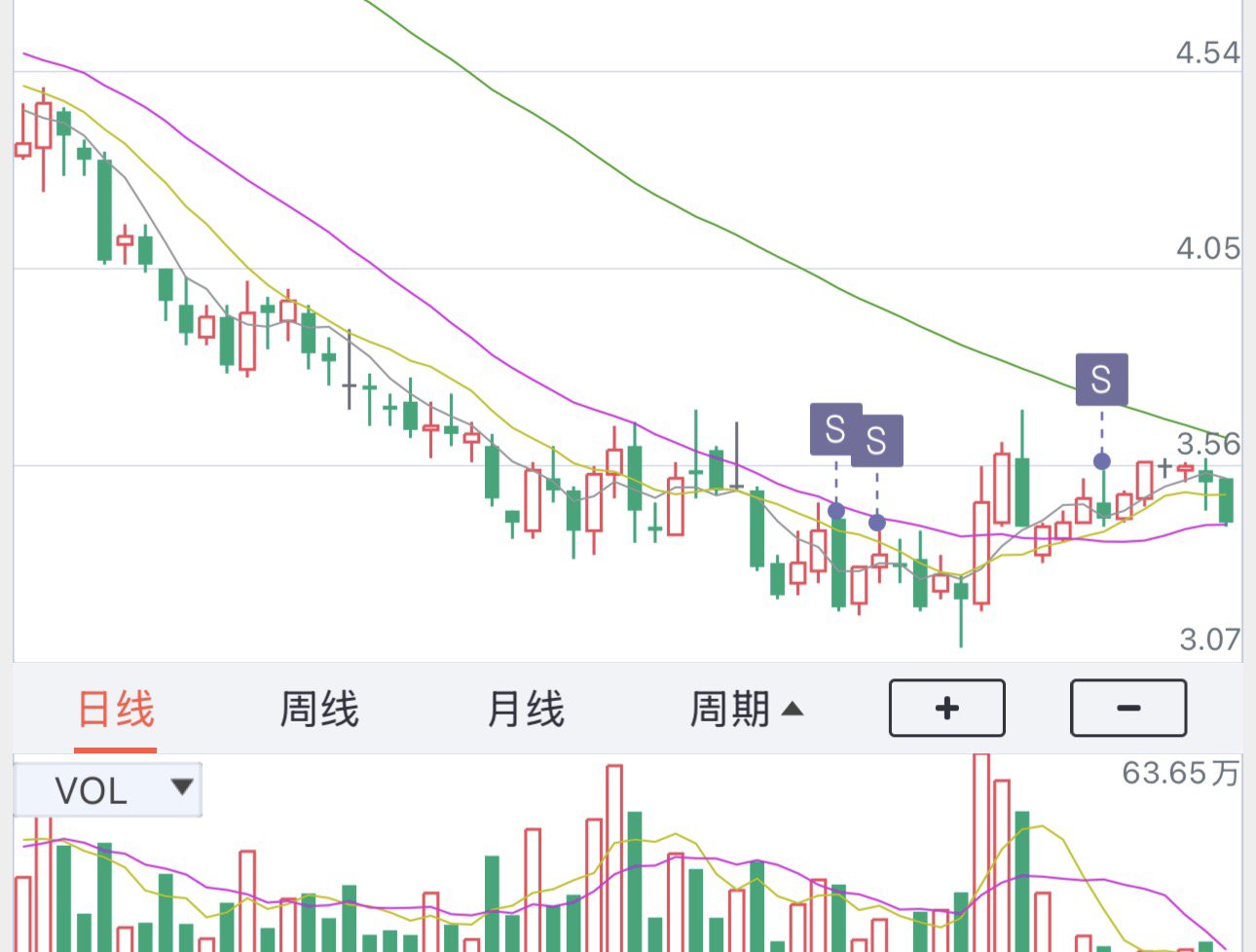This screenshot has width=1256, height=952.
Task: Click the zoom-in plus button
Action: click(946, 708)
